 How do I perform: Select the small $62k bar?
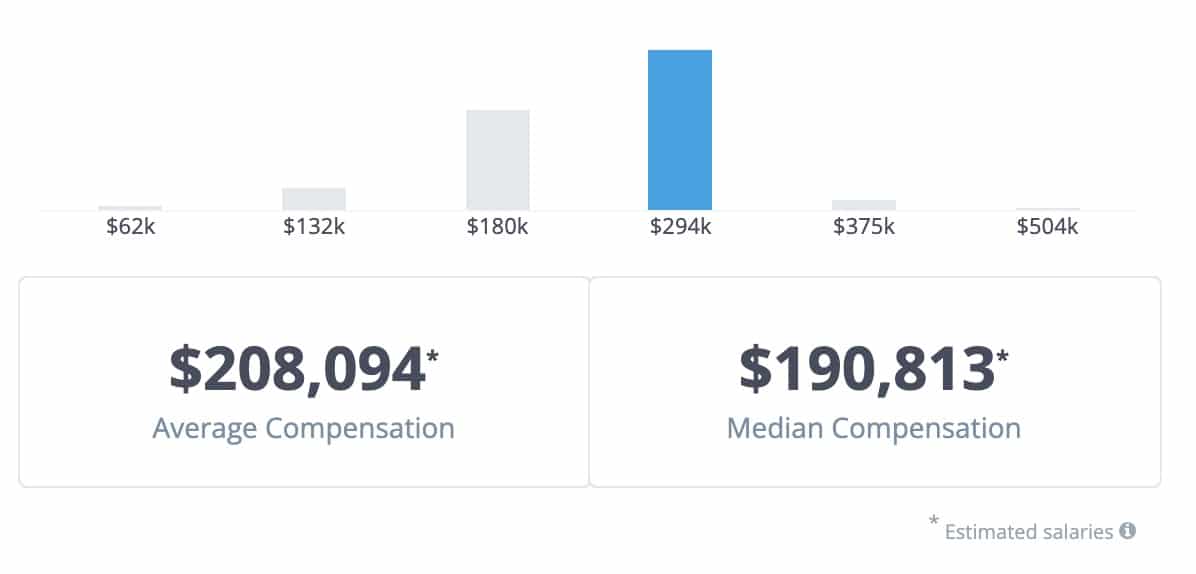[x=130, y=208]
